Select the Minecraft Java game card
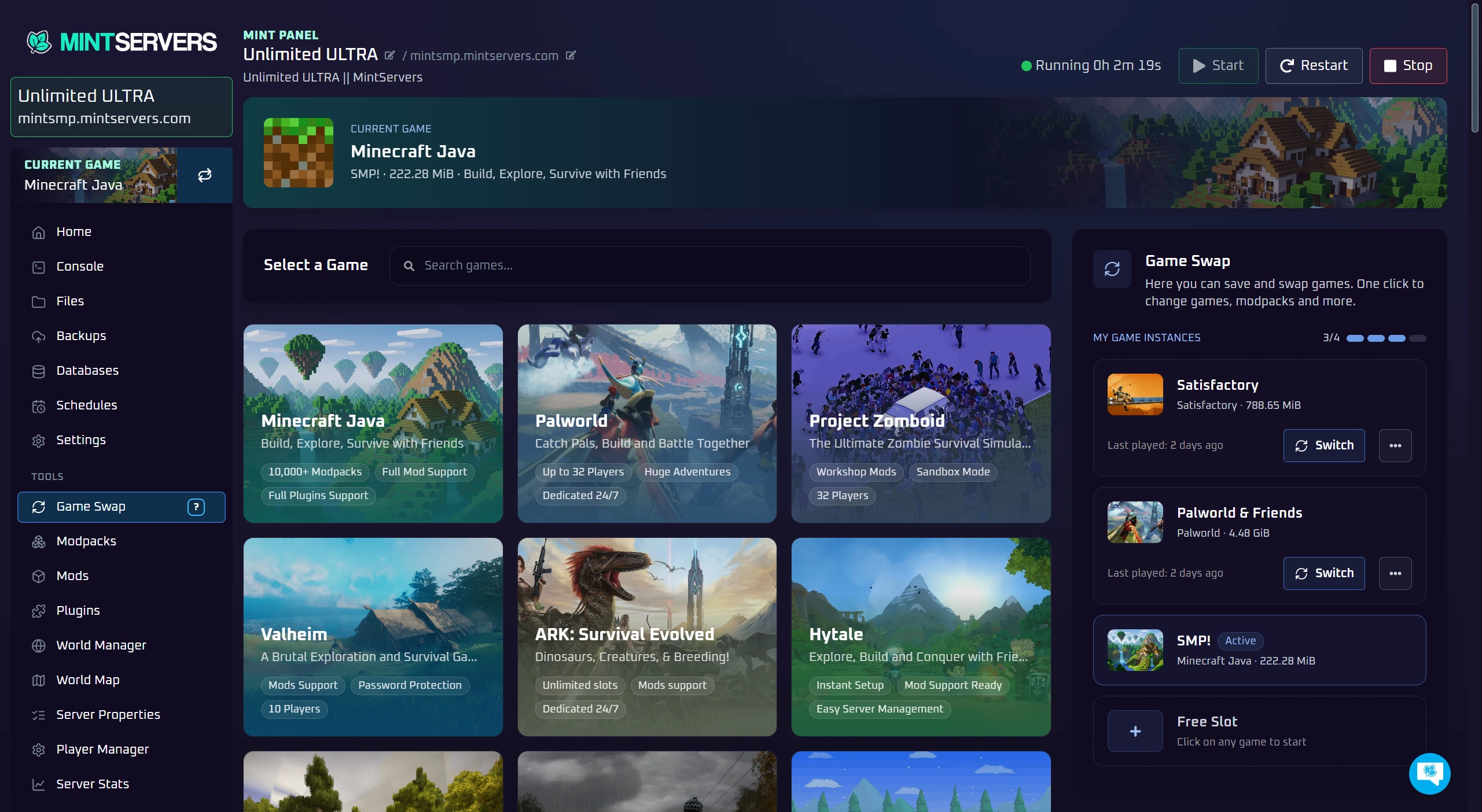The height and width of the screenshot is (812, 1482). 373,423
